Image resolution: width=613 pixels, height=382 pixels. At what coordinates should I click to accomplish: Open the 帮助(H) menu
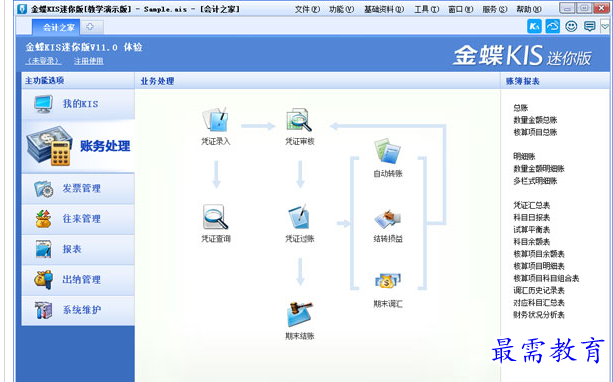click(529, 9)
